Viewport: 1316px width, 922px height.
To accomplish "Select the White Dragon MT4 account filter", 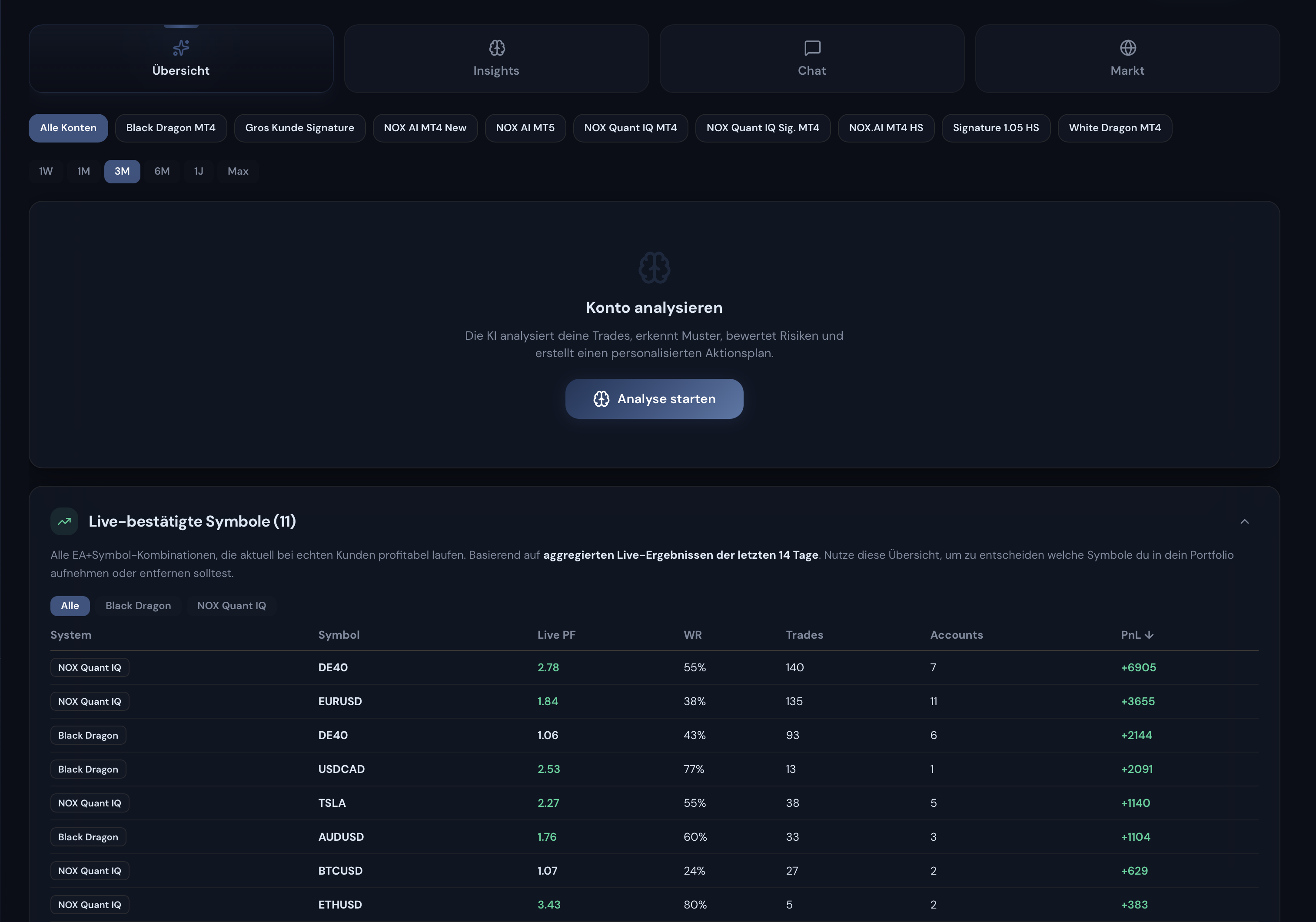I will click(x=1114, y=128).
